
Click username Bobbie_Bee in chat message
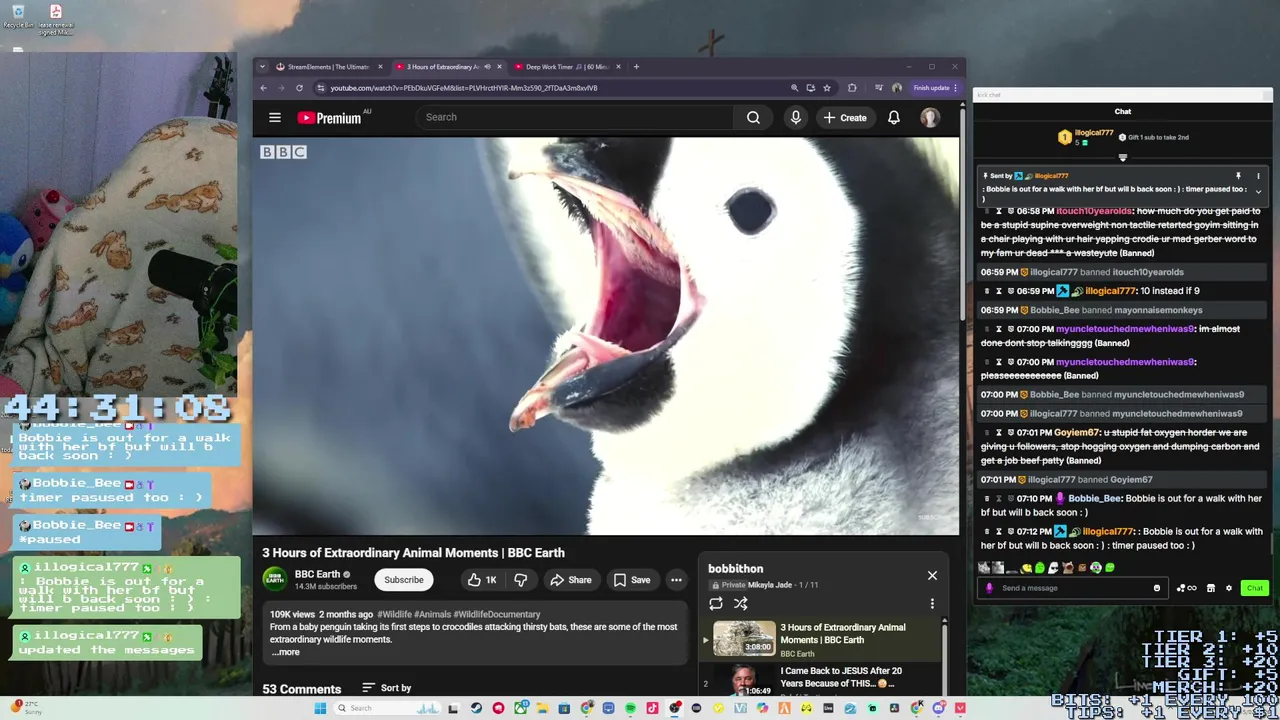pyautogui.click(x=1095, y=498)
